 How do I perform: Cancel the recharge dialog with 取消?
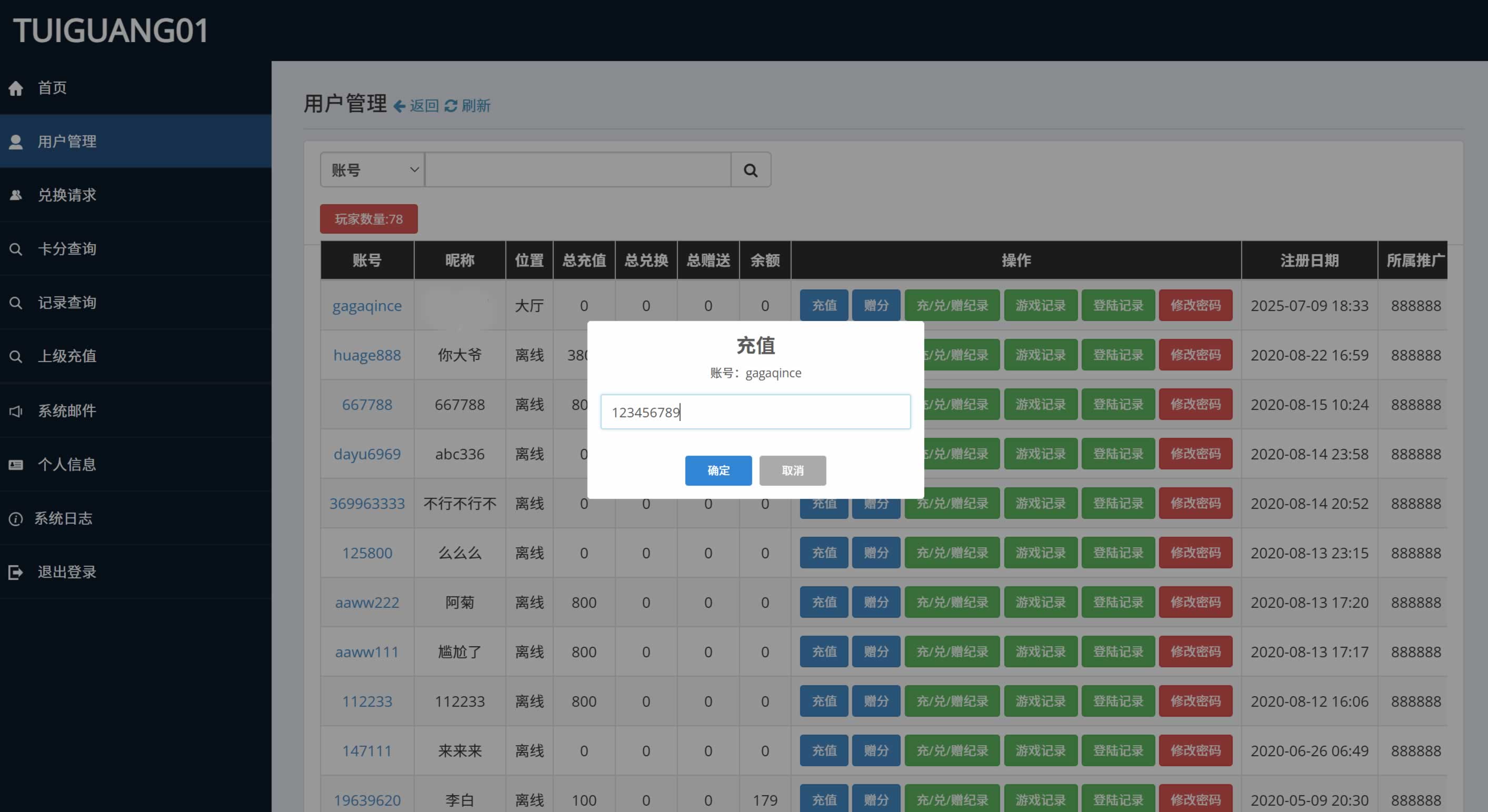click(x=792, y=470)
